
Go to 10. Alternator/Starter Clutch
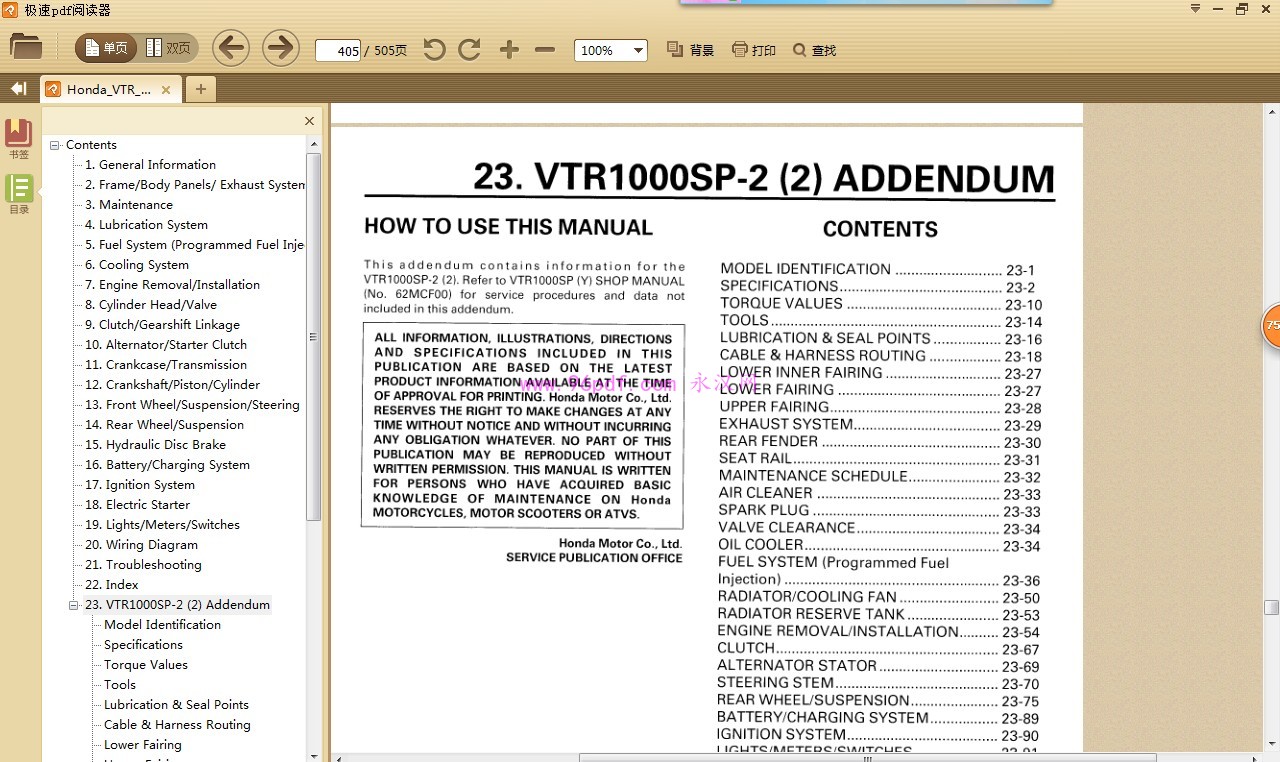coord(166,345)
